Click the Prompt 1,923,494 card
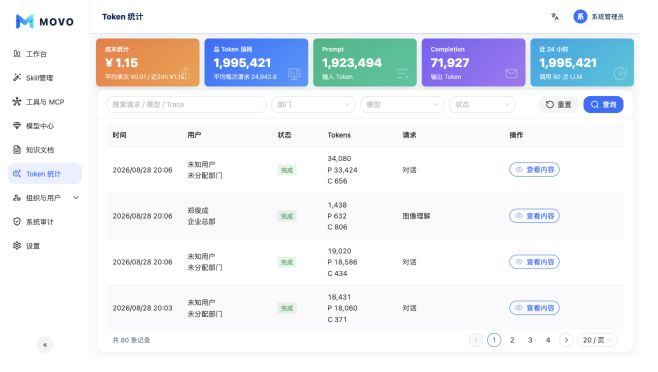Viewport: 658px width, 372px height. 365,63
